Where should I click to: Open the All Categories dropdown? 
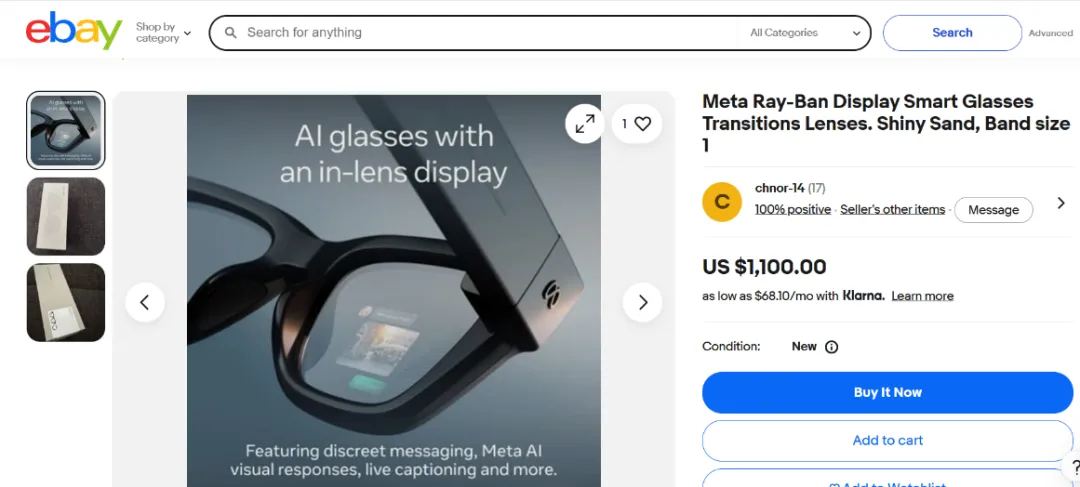point(804,32)
